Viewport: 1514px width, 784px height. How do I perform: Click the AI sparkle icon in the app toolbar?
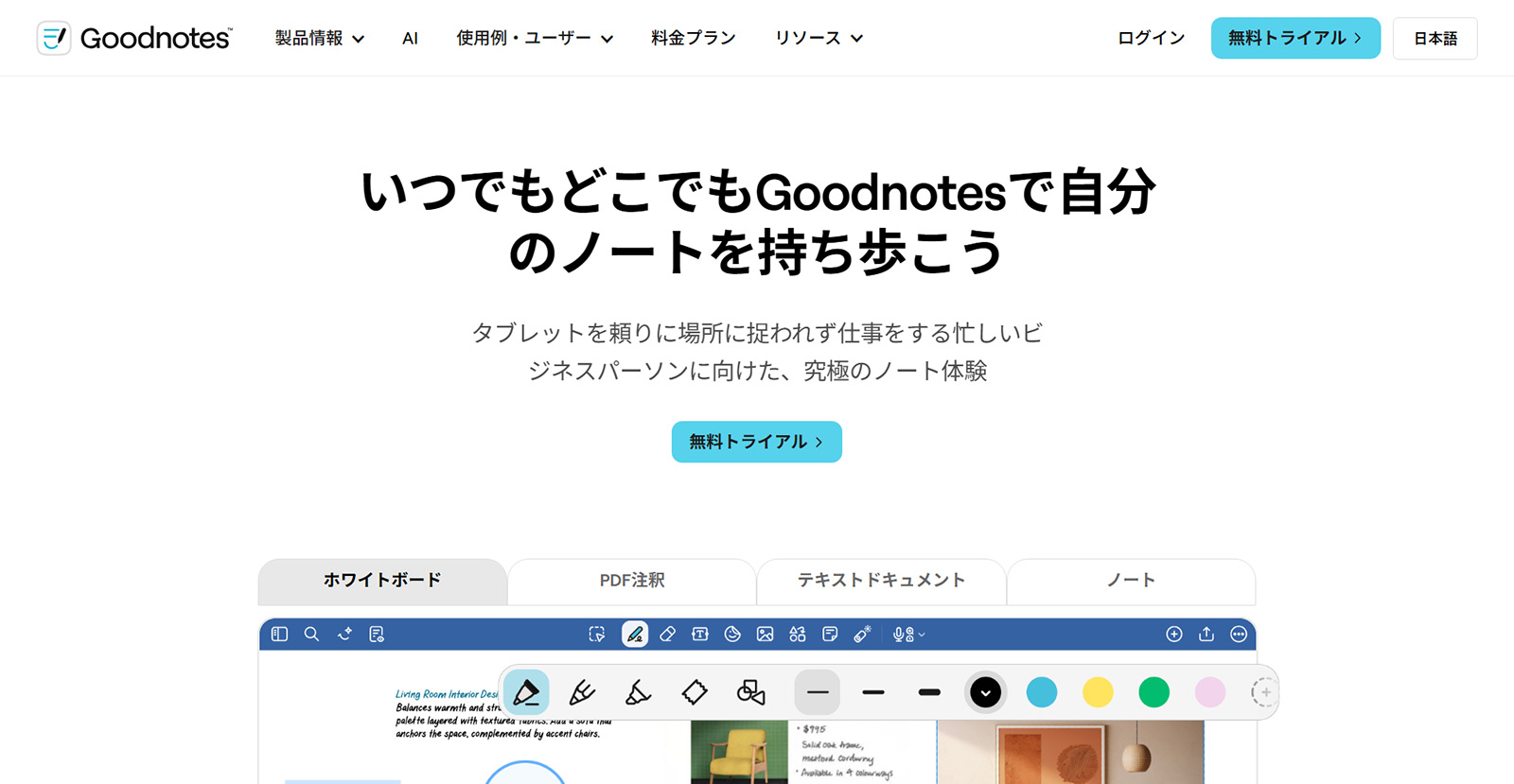pyautogui.click(x=344, y=634)
